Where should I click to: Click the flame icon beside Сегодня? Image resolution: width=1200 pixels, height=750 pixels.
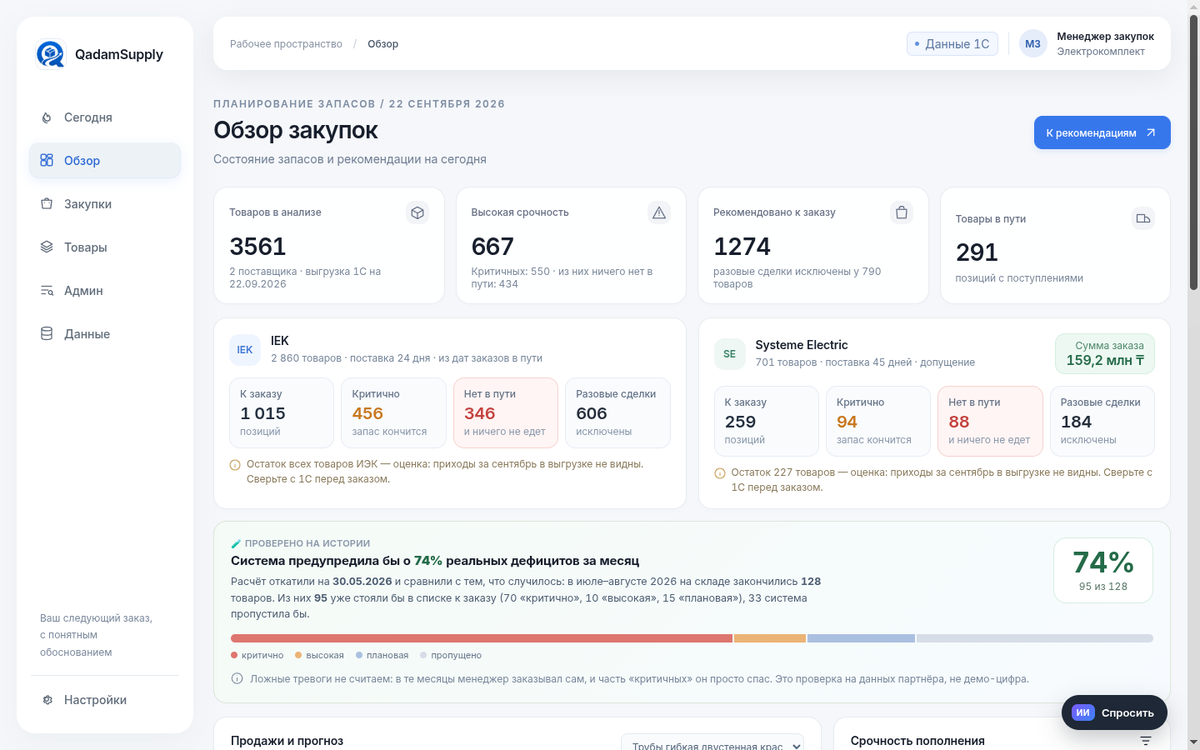pyautogui.click(x=47, y=117)
